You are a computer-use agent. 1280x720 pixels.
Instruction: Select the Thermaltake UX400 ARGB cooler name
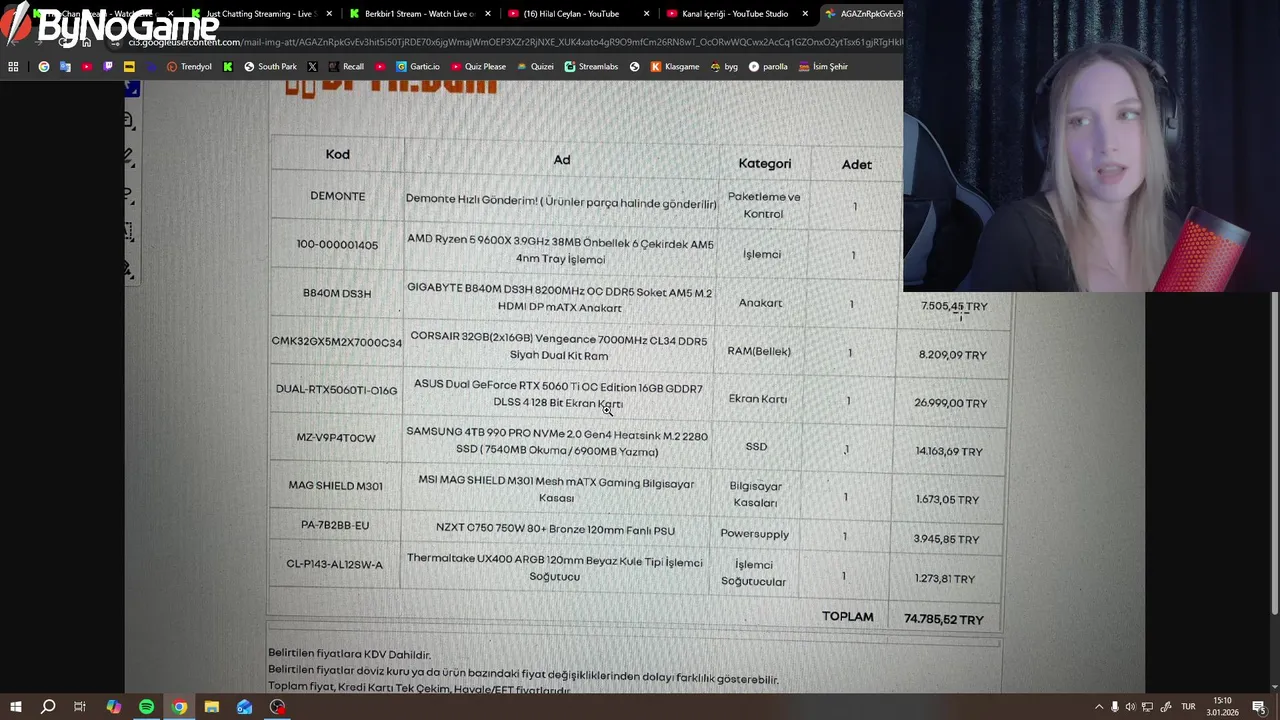click(554, 569)
